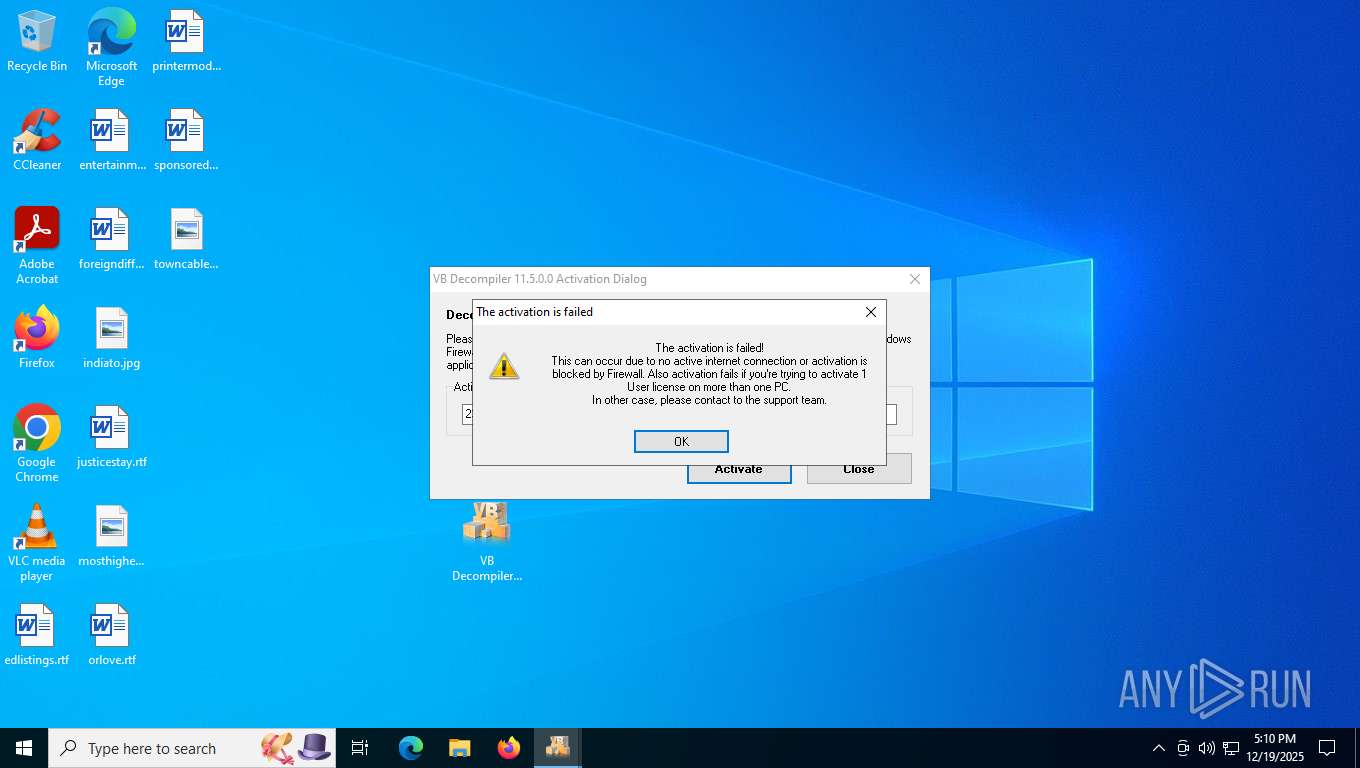
Task: Open VLC media player desktop shortcut
Action: 37,543
